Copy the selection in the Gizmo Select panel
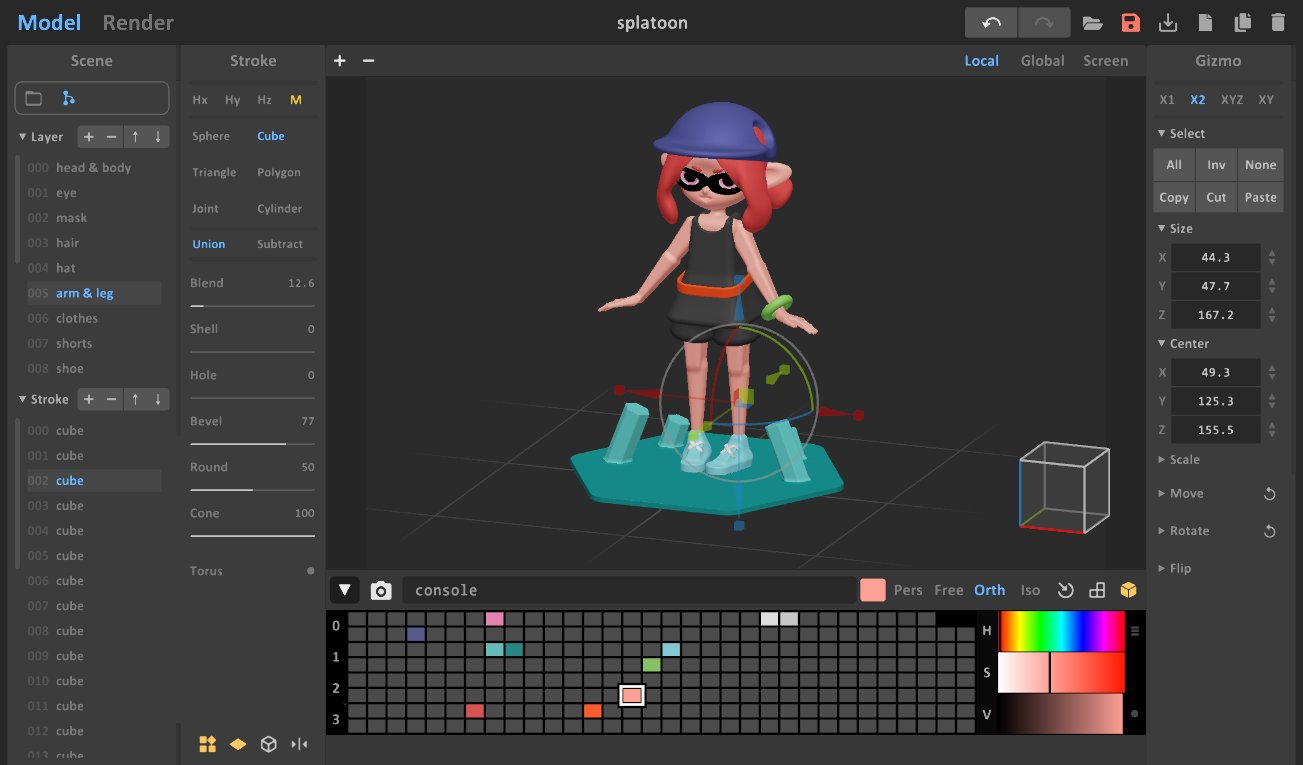Viewport: 1303px width, 765px height. [1173, 197]
